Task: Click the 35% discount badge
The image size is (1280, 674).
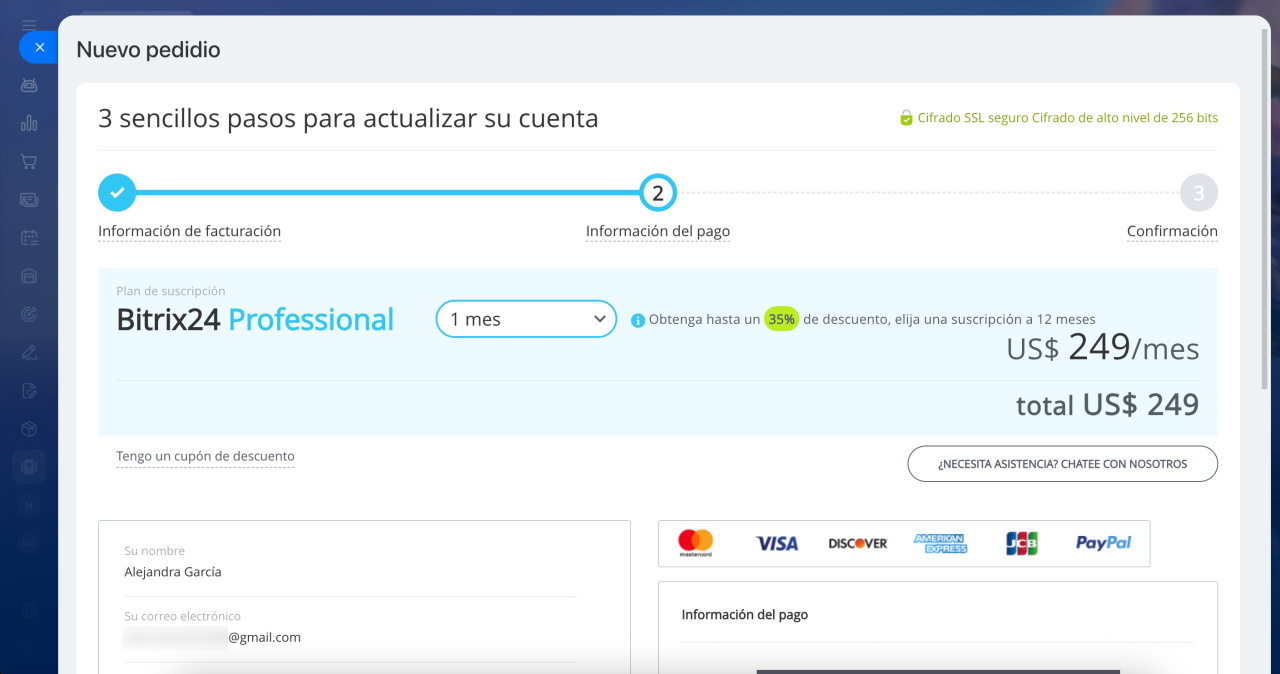Action: (782, 320)
